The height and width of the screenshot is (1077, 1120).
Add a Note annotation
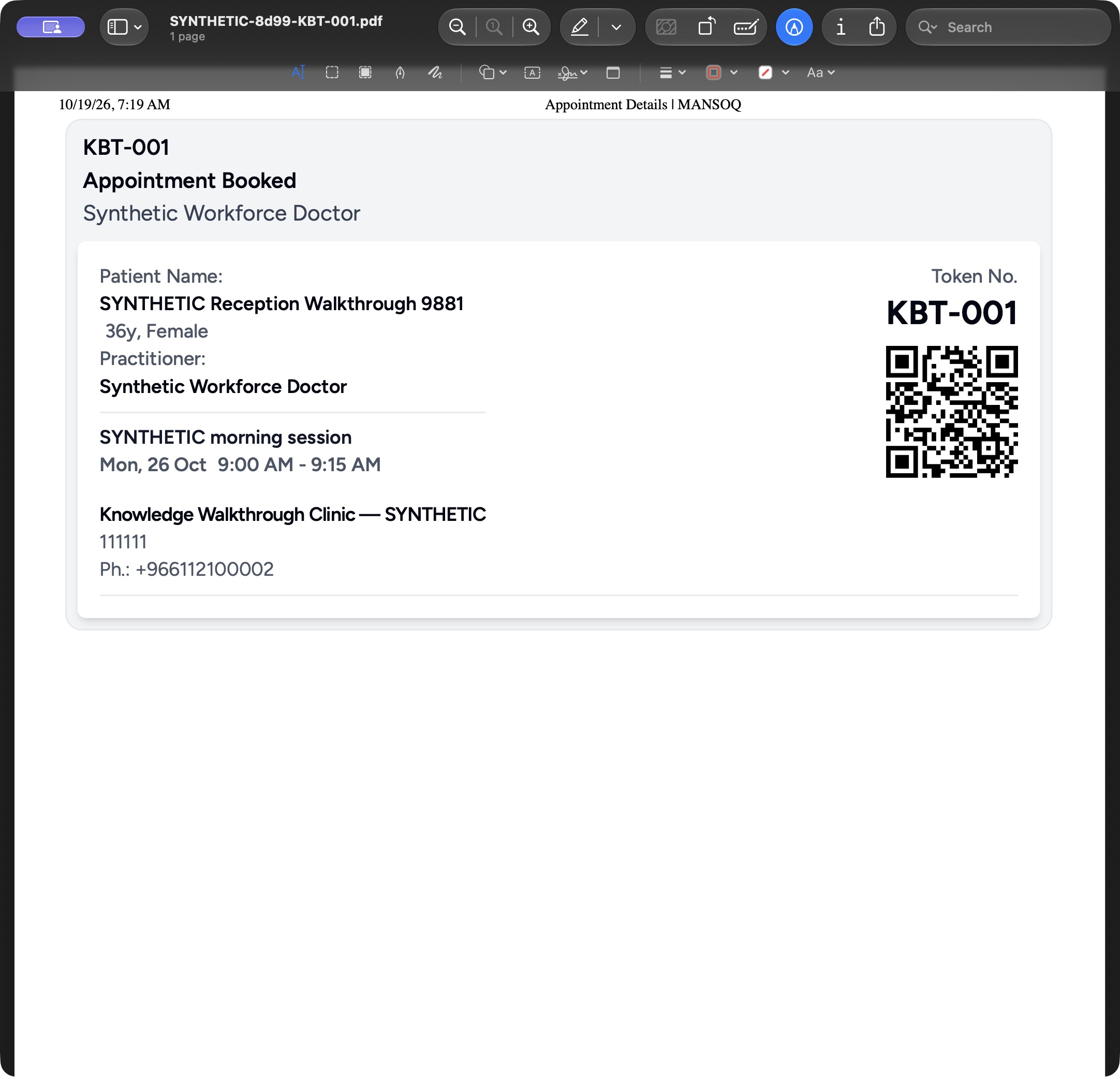click(x=613, y=72)
